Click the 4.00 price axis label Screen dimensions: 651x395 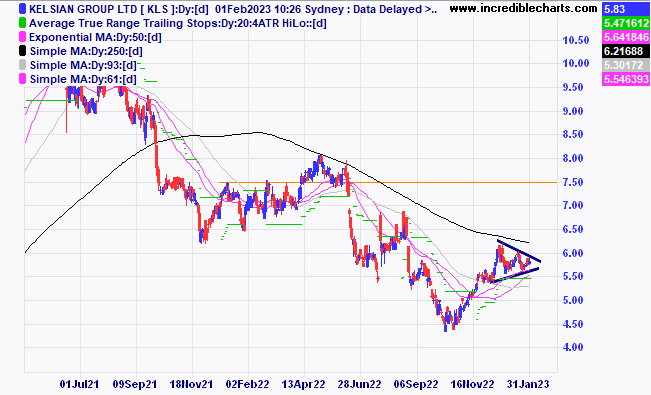pos(573,347)
